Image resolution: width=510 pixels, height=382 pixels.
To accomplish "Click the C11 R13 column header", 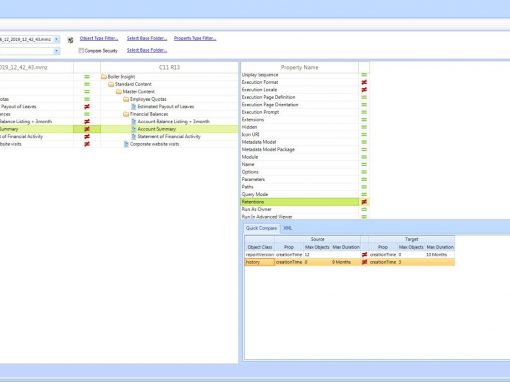I will click(169, 67).
